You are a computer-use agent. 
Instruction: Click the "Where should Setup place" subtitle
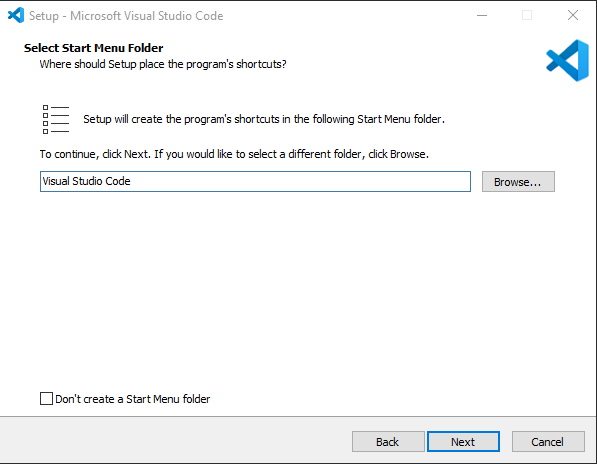click(x=163, y=64)
